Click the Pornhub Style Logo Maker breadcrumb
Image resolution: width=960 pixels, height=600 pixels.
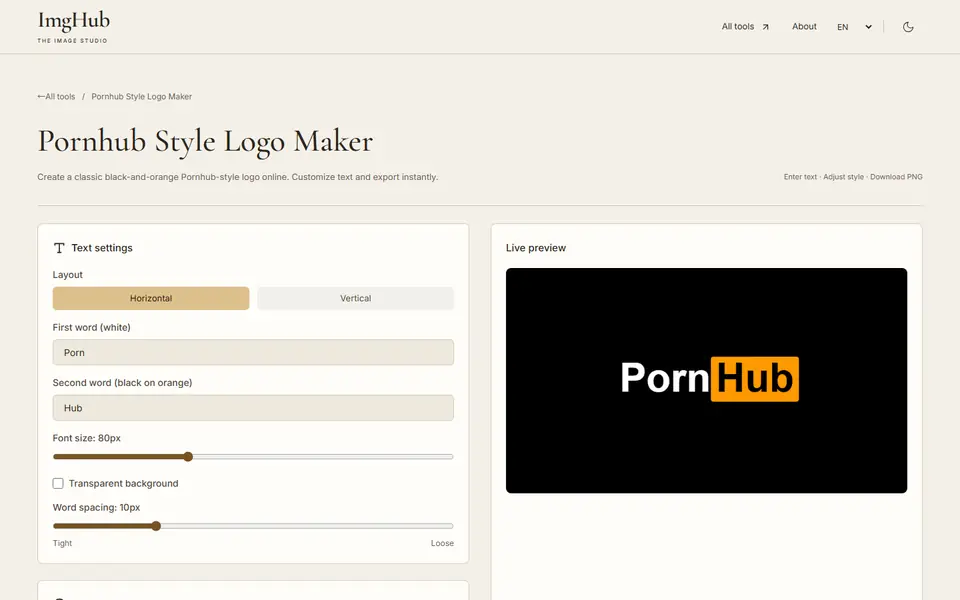pos(141,97)
